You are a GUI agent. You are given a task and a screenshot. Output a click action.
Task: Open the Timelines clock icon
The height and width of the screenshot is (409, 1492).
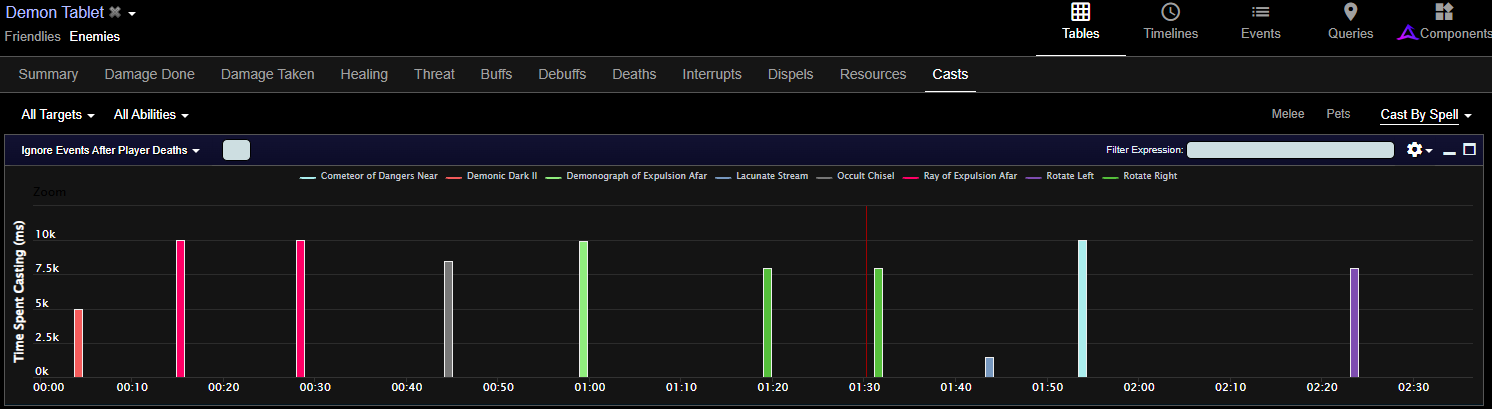click(1170, 12)
